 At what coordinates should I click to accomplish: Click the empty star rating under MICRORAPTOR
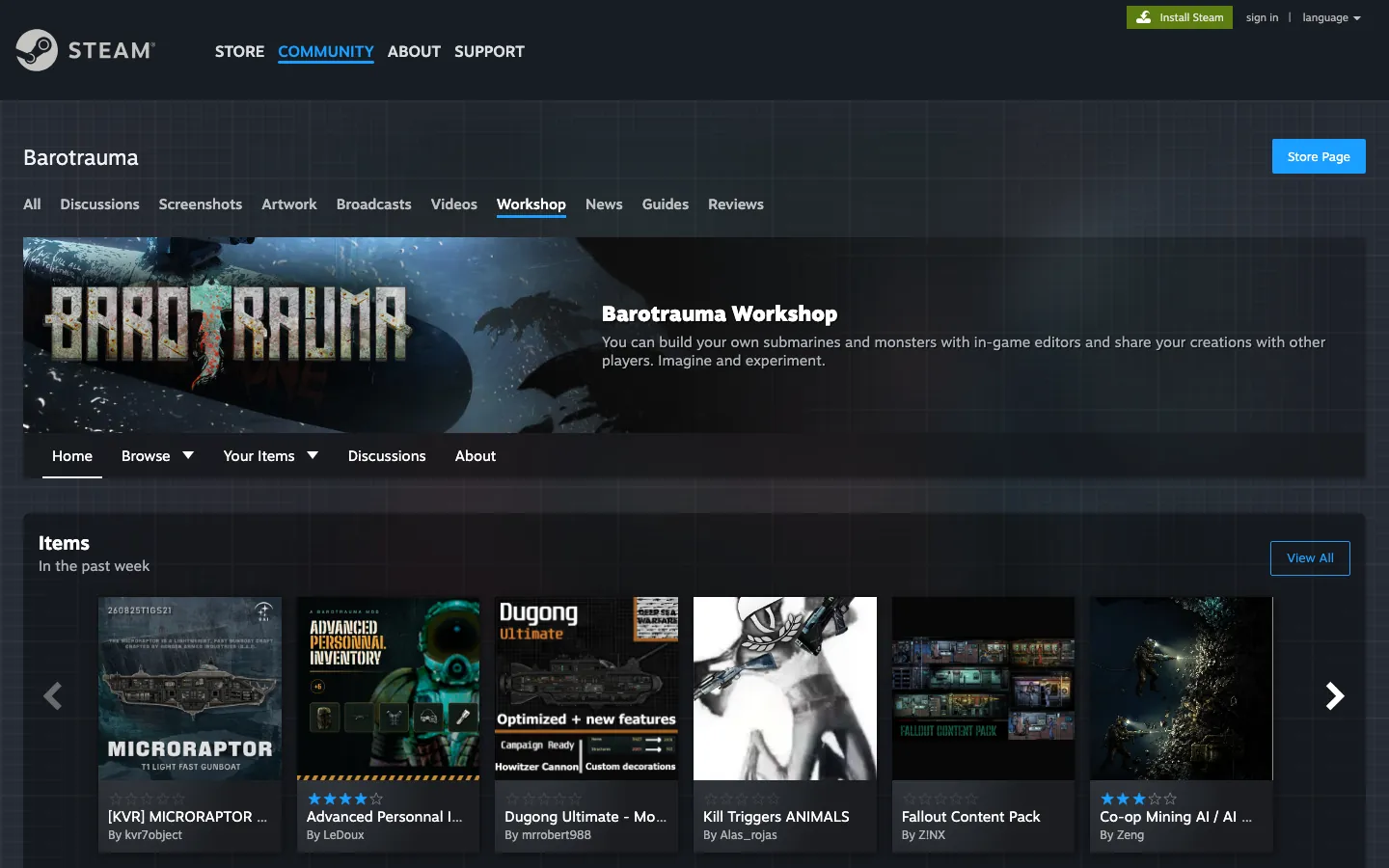147,799
